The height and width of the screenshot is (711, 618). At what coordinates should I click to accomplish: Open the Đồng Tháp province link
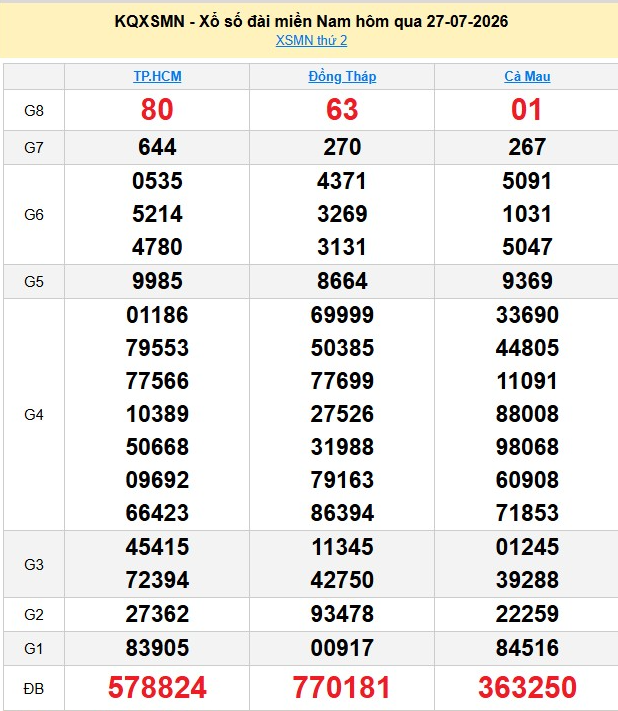click(342, 76)
